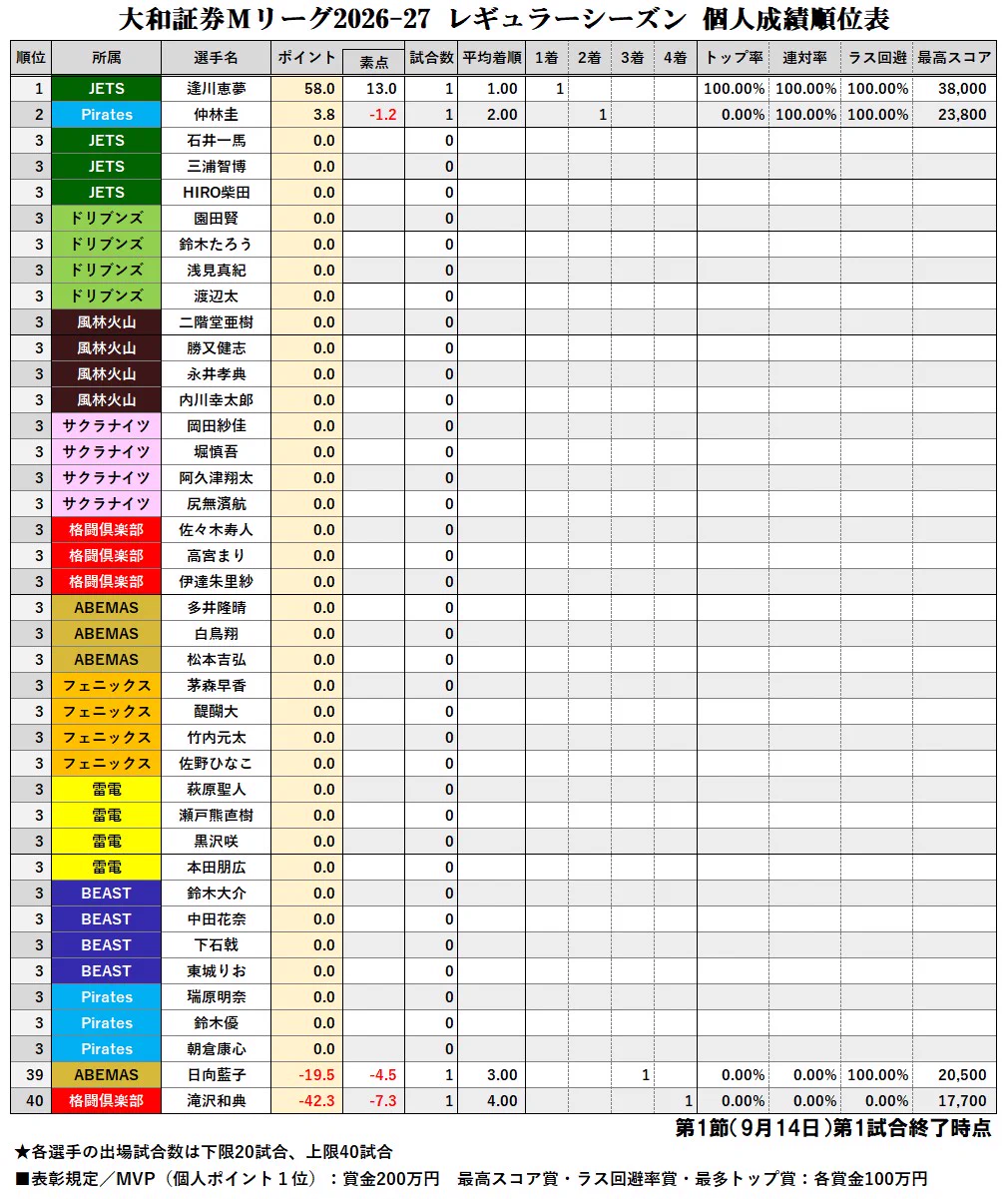The width and height of the screenshot is (1008, 1199).
Task: Select player name 瀬戸熊直樹
Action: pos(216,816)
